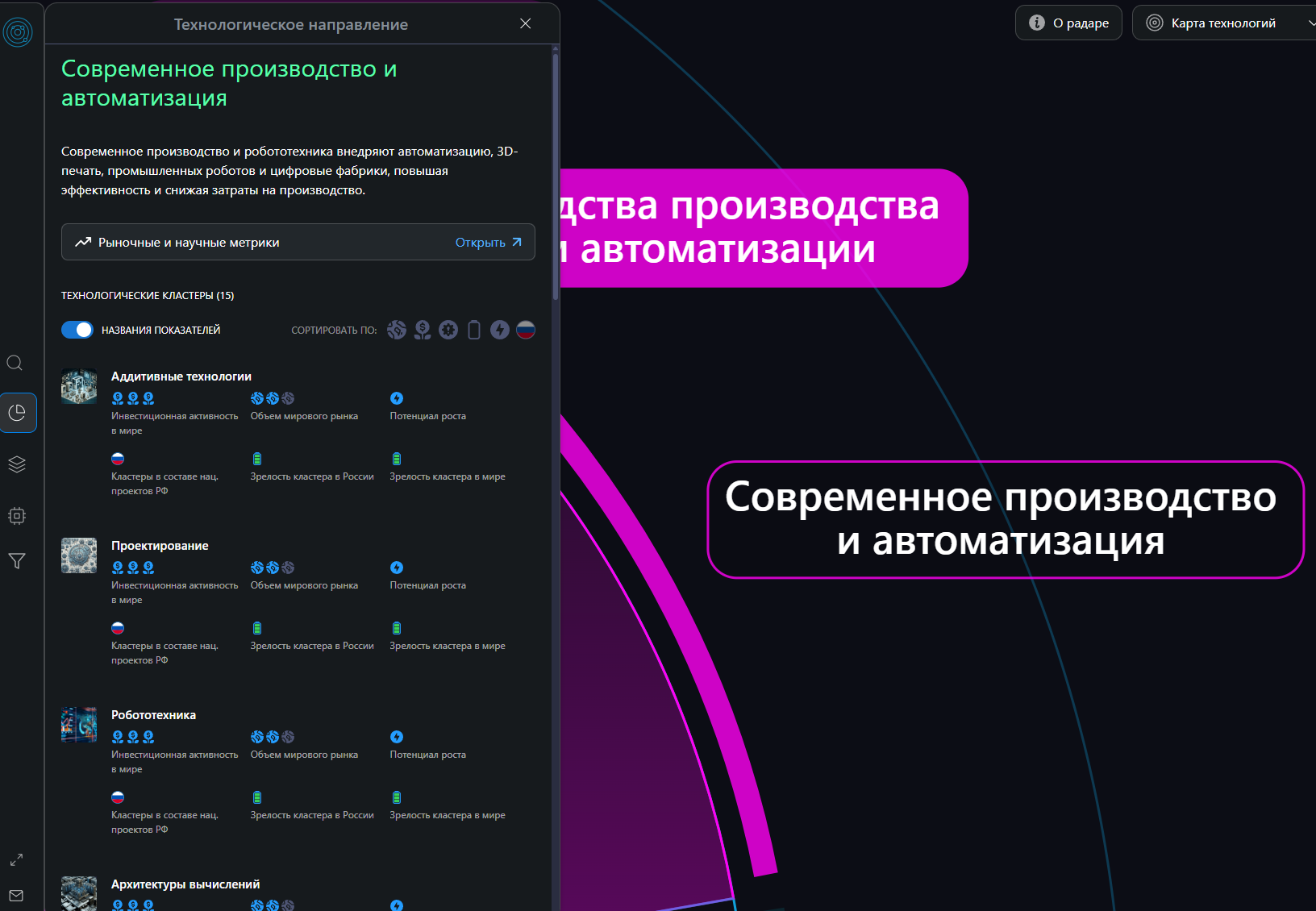Open the processor chip icon in the sidebar
Image resolution: width=1316 pixels, height=911 pixels.
(17, 516)
